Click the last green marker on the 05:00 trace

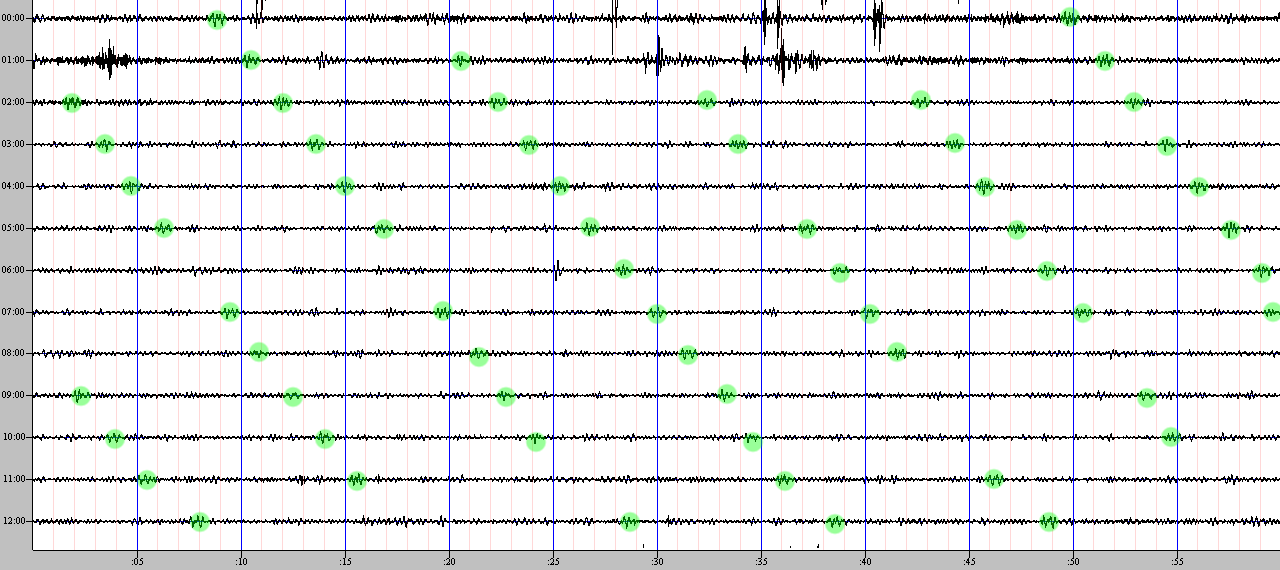coord(1231,229)
